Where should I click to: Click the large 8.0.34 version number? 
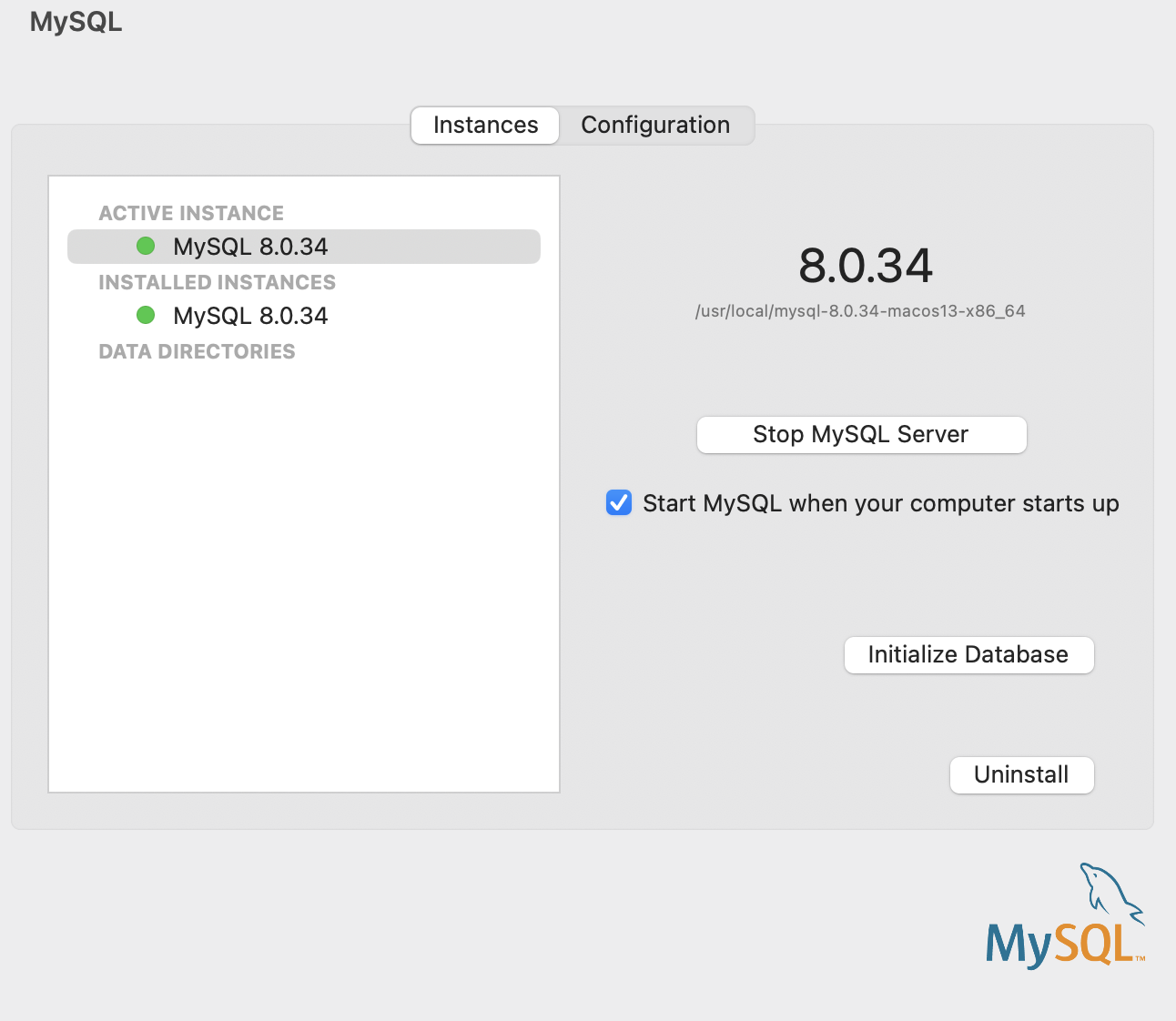pos(866,266)
